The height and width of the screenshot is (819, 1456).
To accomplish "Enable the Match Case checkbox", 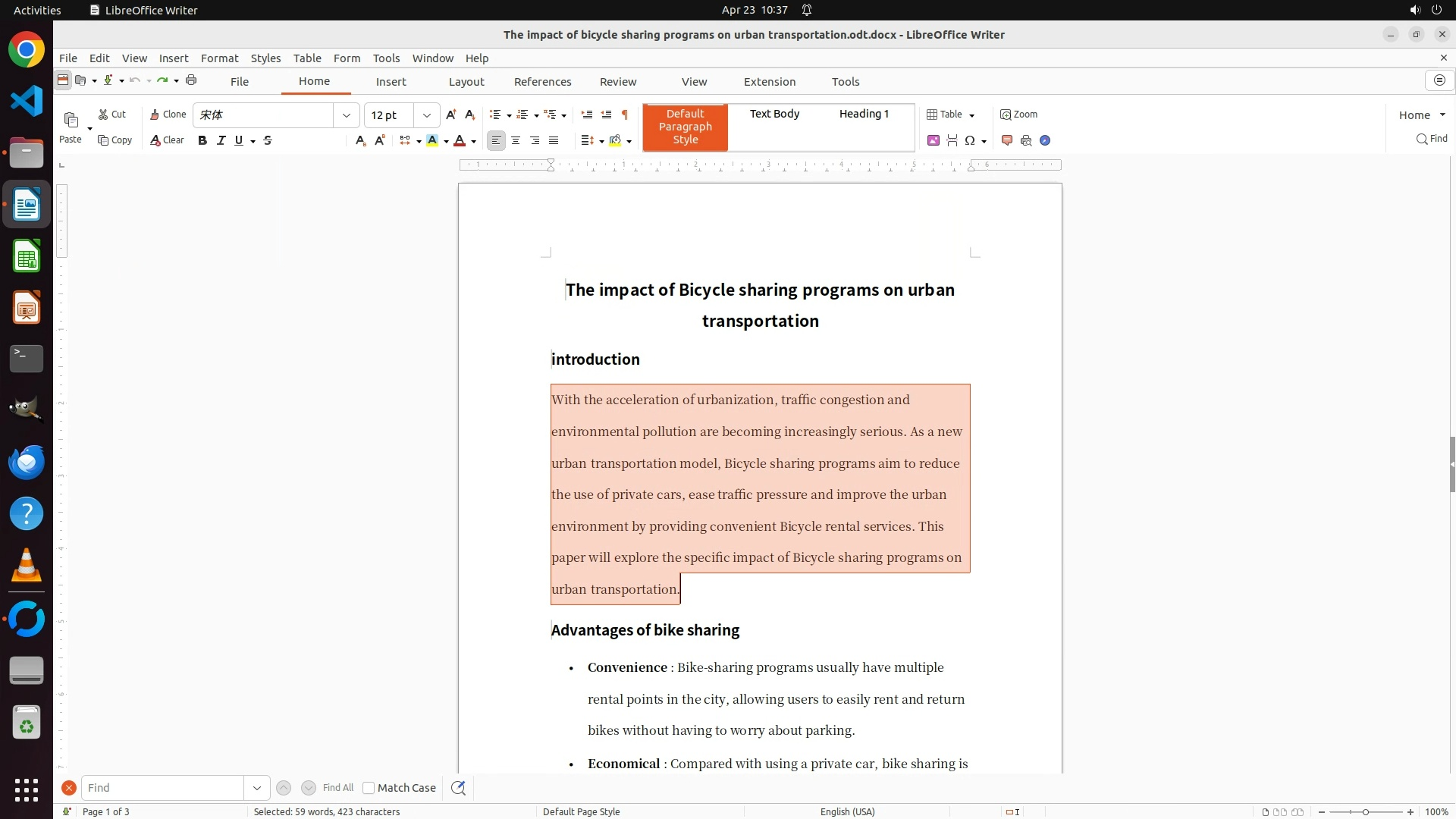I will click(369, 788).
